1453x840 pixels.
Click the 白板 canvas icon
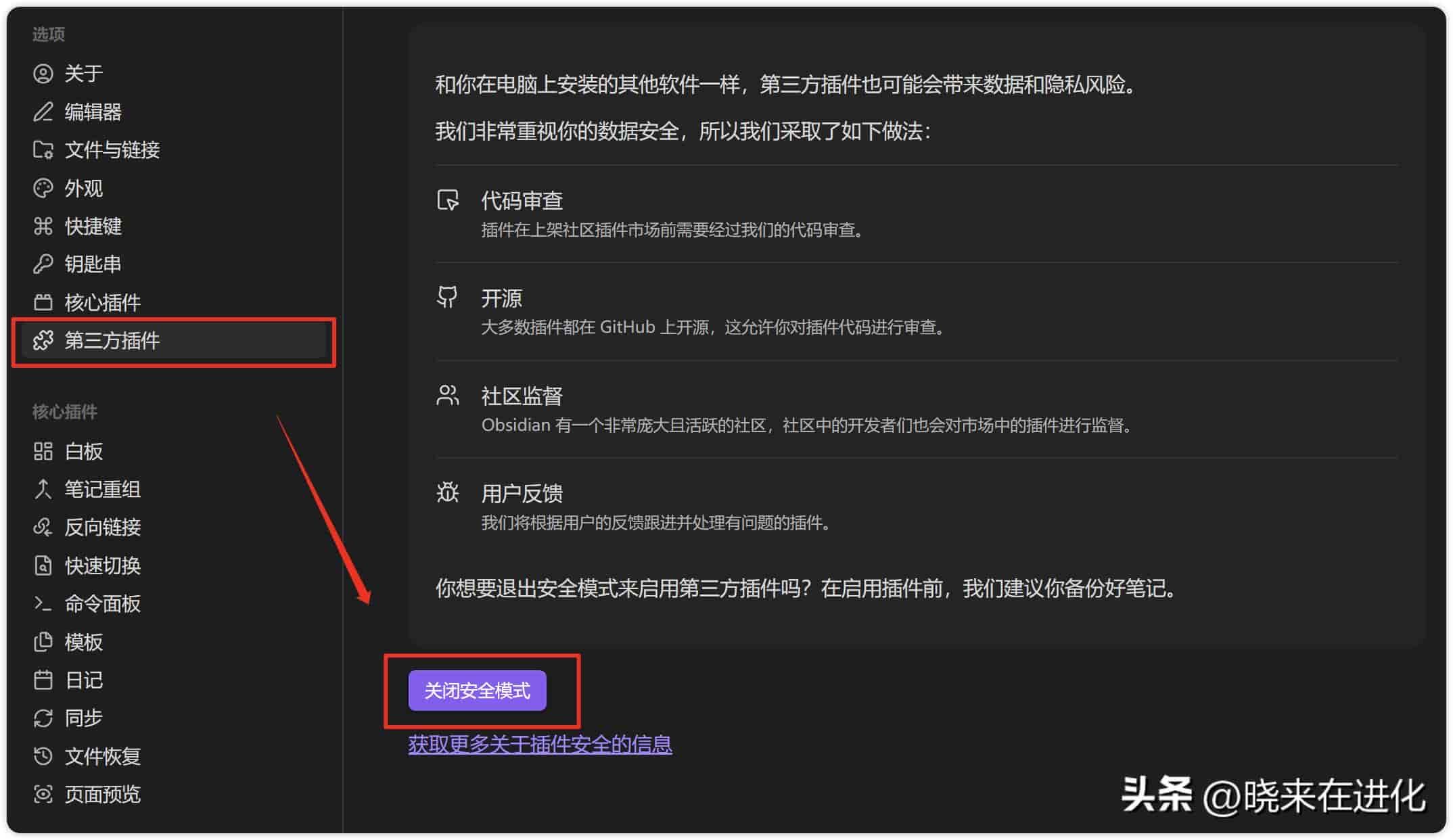coord(43,451)
